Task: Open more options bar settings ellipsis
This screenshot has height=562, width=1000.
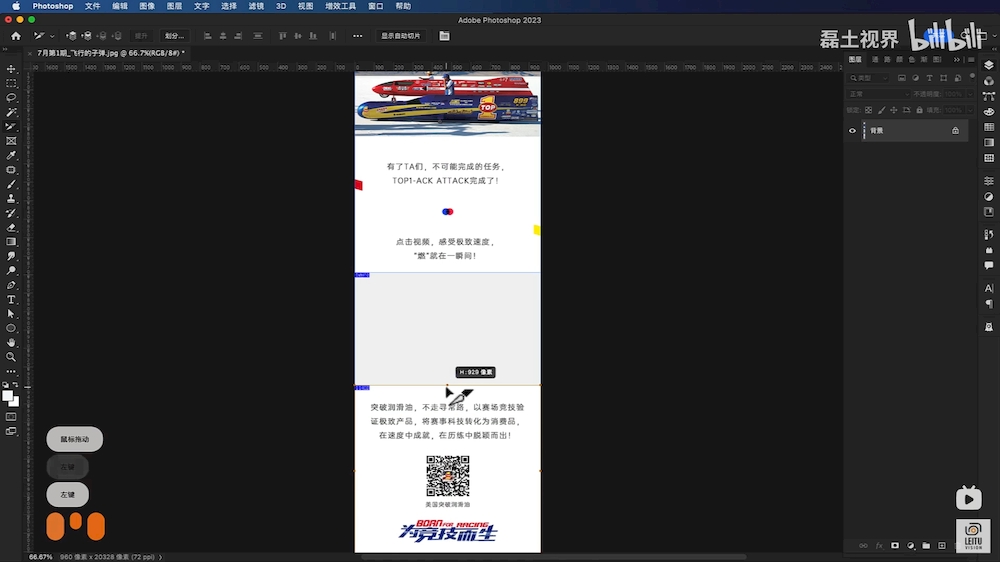Action: click(x=358, y=36)
